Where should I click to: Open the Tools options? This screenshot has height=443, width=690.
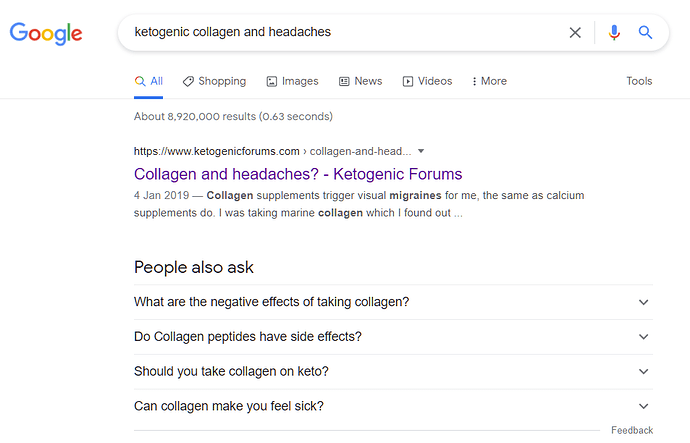point(639,81)
